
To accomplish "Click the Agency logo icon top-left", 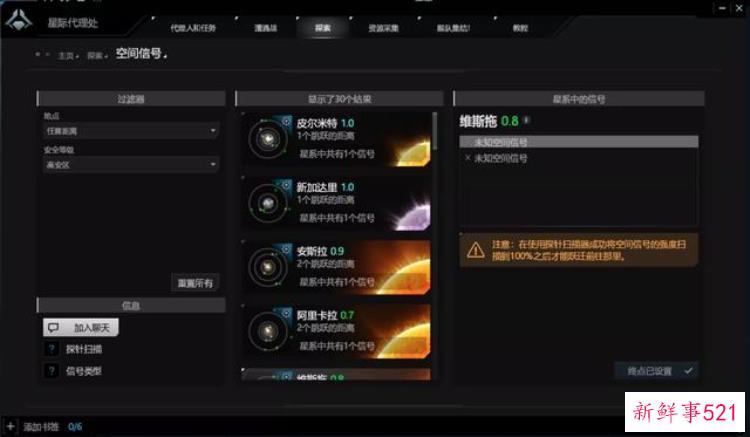I will [x=19, y=21].
